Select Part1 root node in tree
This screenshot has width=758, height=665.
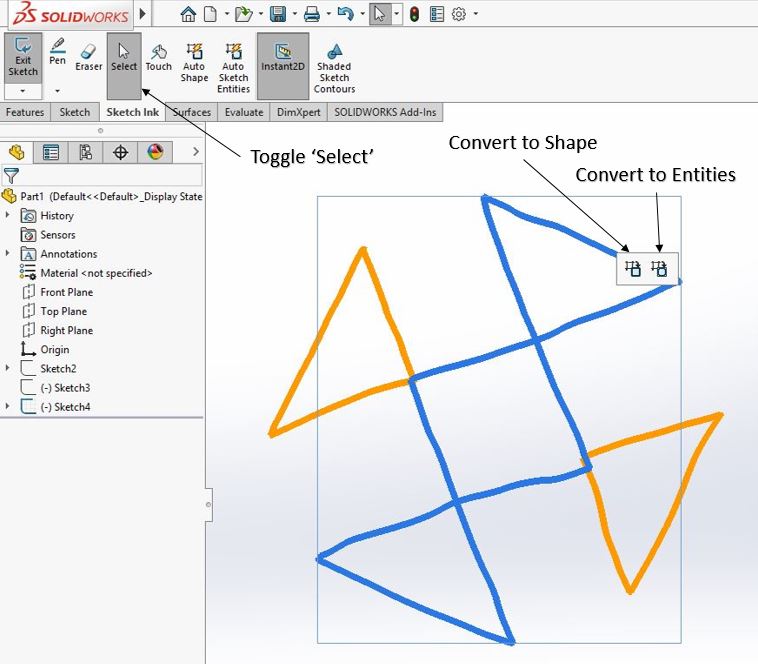(102, 197)
